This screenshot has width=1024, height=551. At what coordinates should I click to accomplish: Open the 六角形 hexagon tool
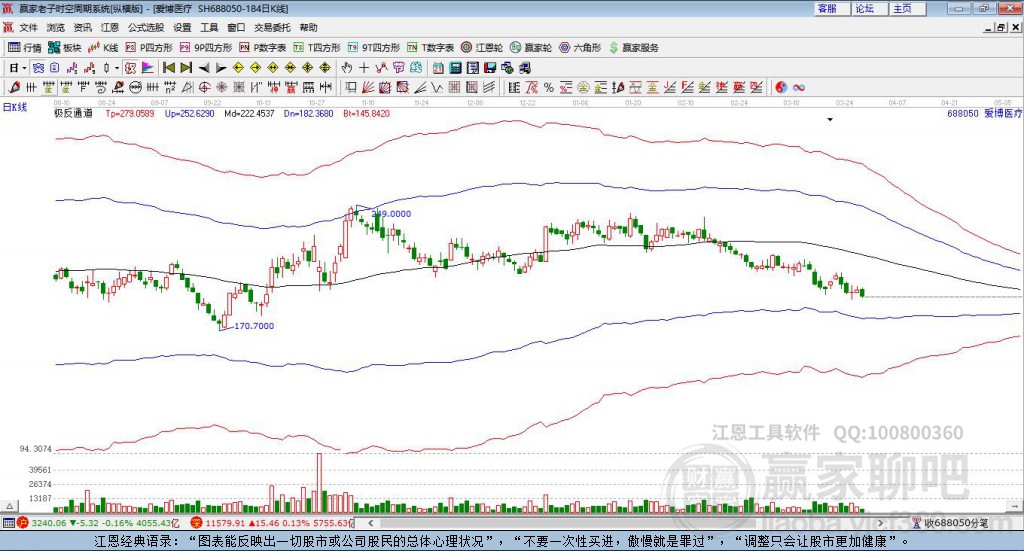pos(580,48)
